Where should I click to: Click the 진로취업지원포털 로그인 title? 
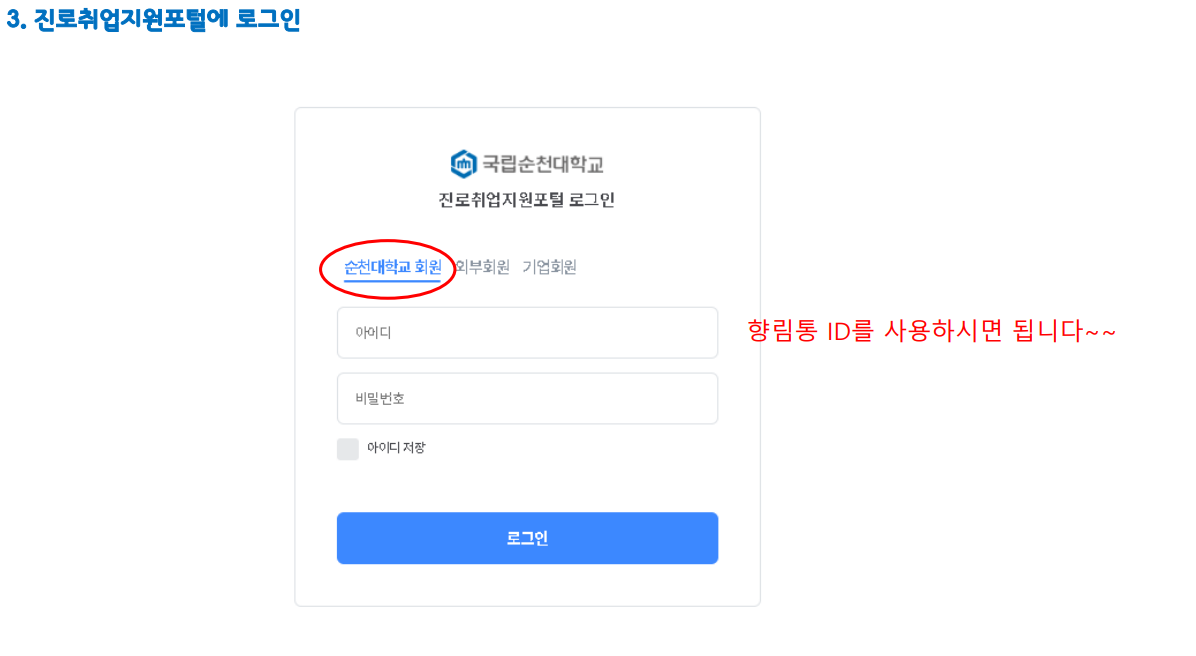click(526, 200)
